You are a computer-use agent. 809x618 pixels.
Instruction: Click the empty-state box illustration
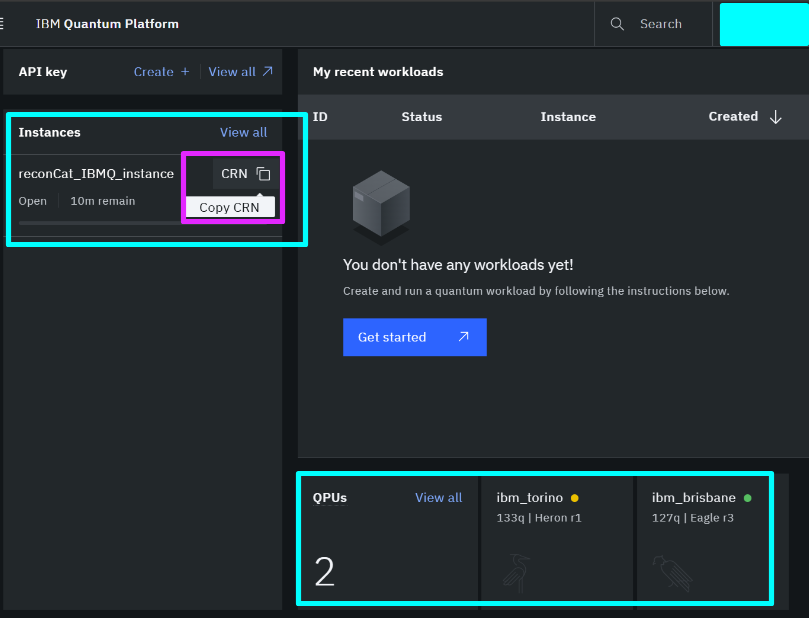[381, 206]
